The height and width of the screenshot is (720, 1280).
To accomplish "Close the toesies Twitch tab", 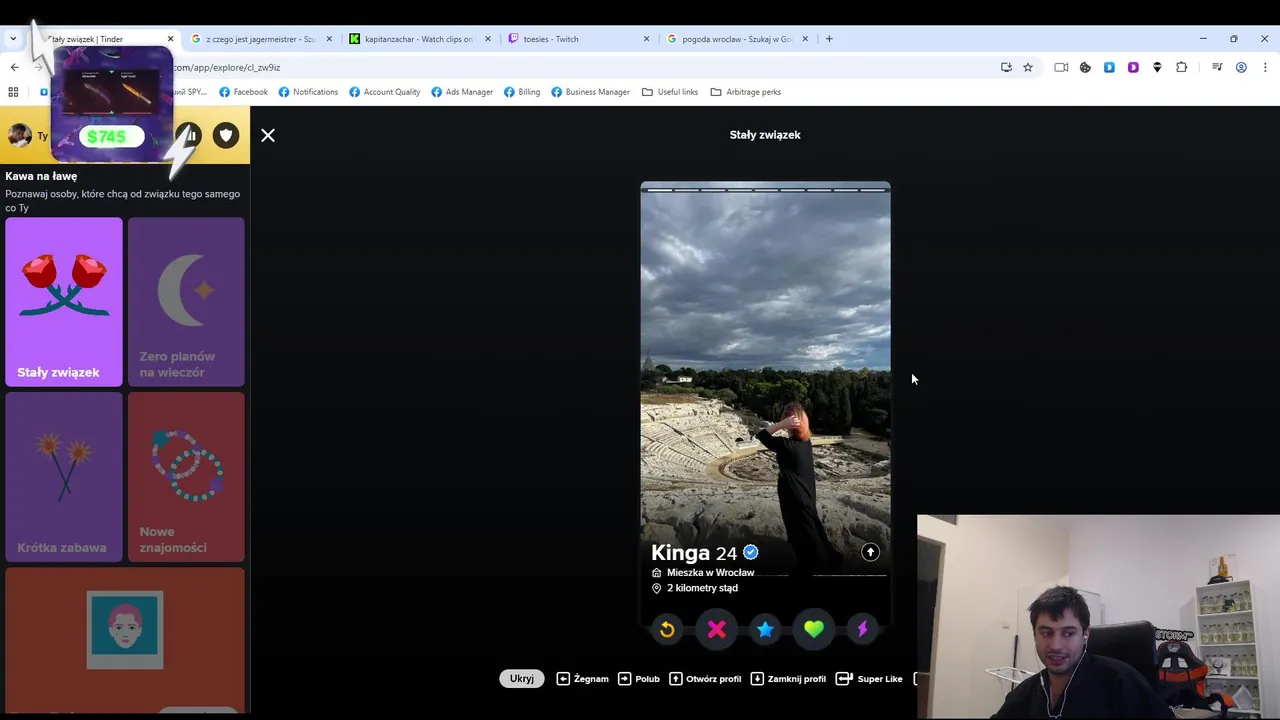I will pos(646,39).
